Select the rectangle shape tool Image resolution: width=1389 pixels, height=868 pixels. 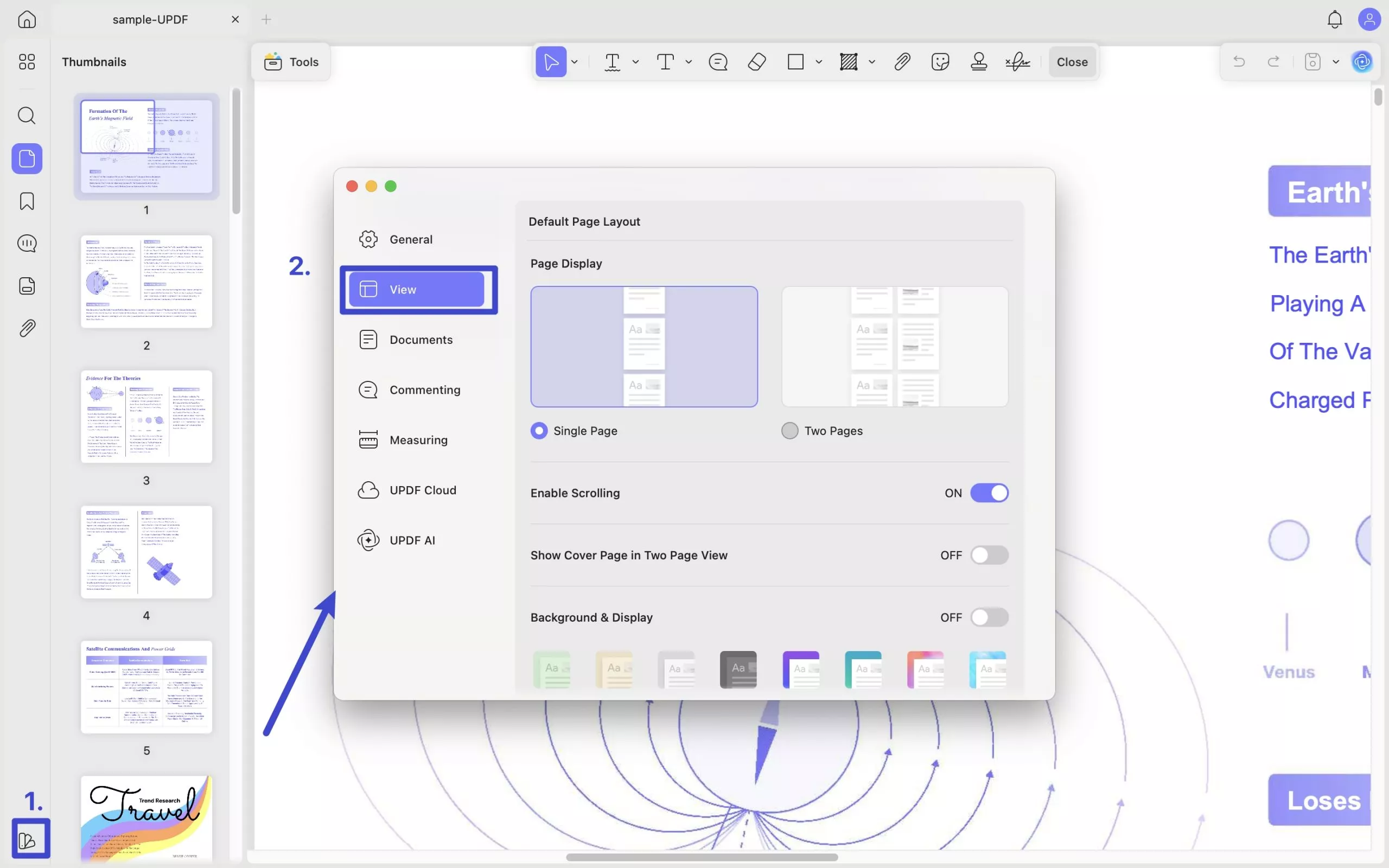[795, 62]
